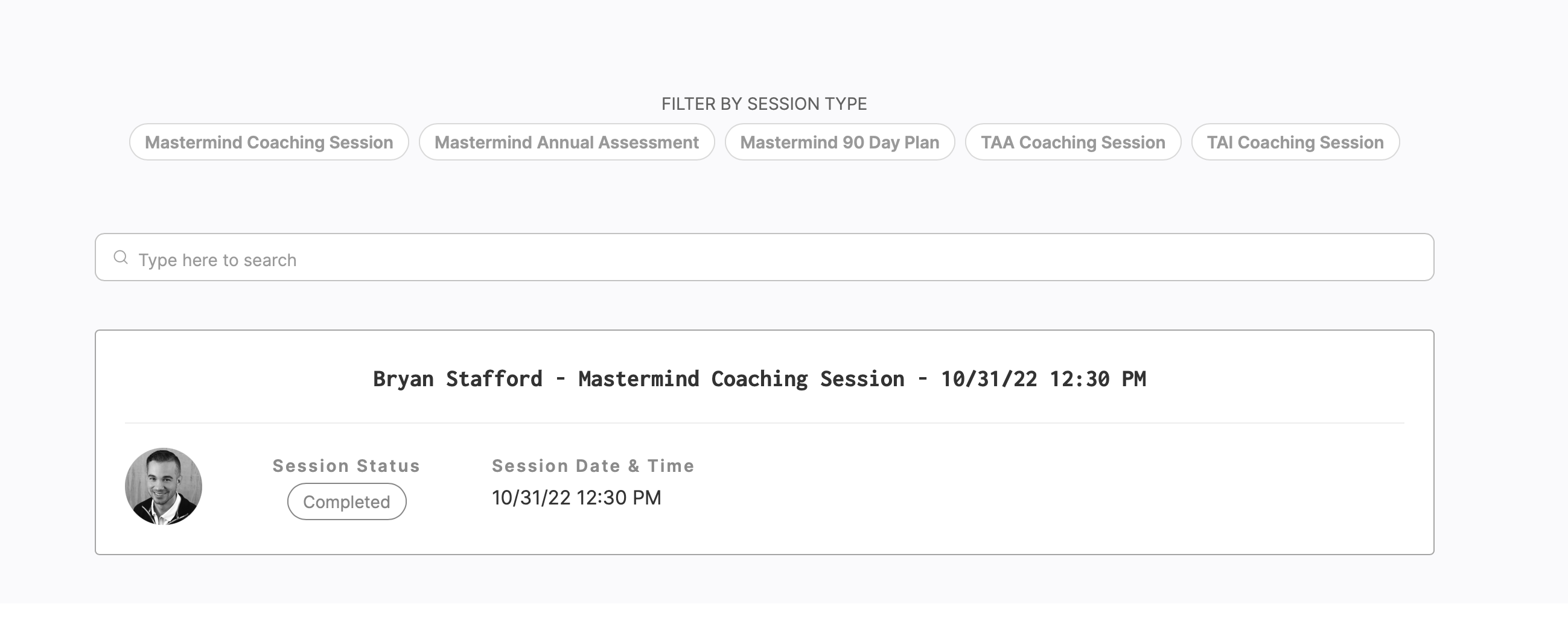Focus the 'Type here to search' field
The image size is (1568, 630).
pos(764,257)
